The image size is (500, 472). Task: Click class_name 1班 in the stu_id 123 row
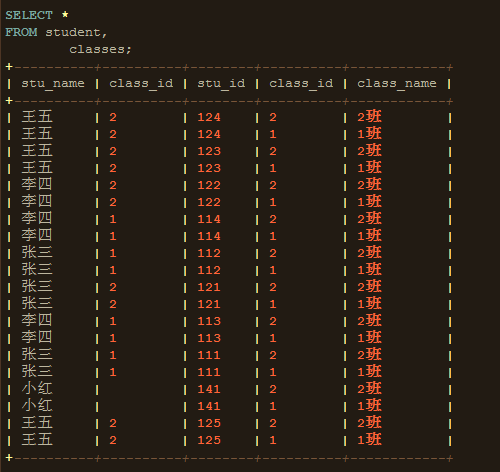[x=369, y=168]
